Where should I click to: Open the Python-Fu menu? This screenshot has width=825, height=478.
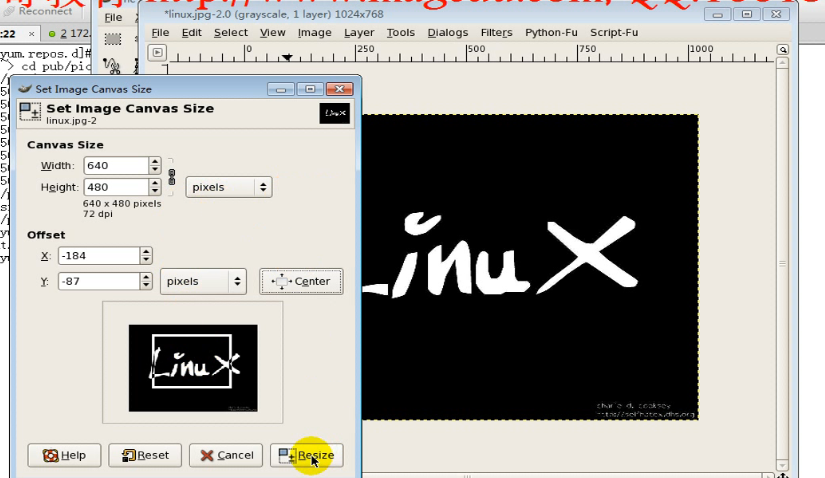[551, 33]
